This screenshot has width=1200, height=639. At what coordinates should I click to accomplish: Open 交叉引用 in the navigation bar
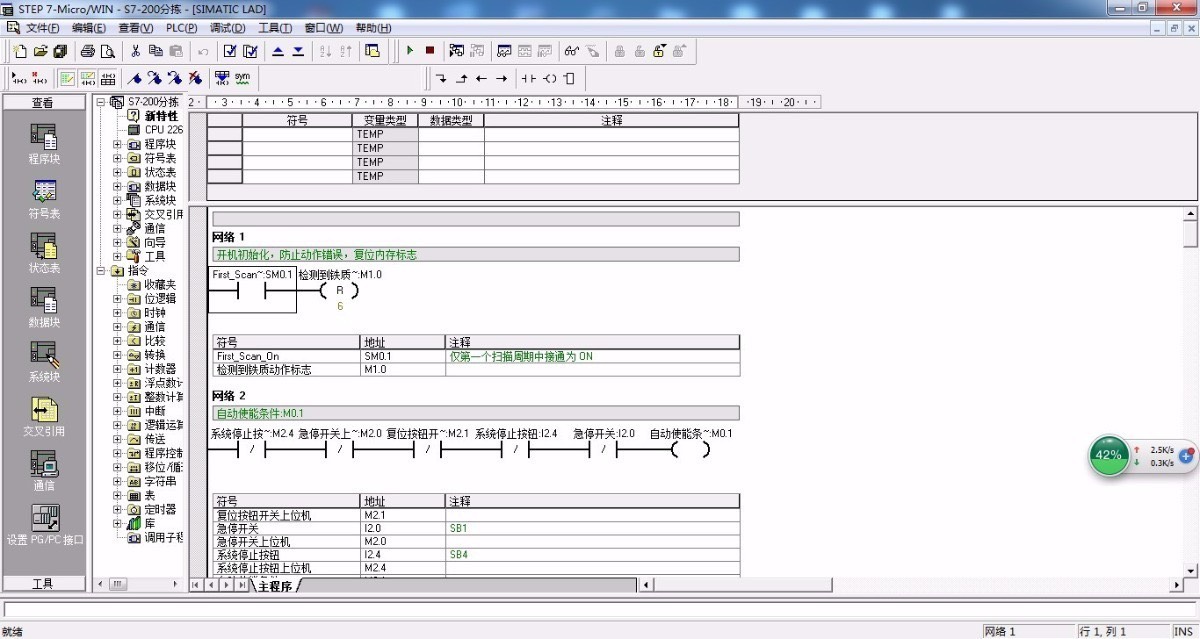[x=43, y=417]
